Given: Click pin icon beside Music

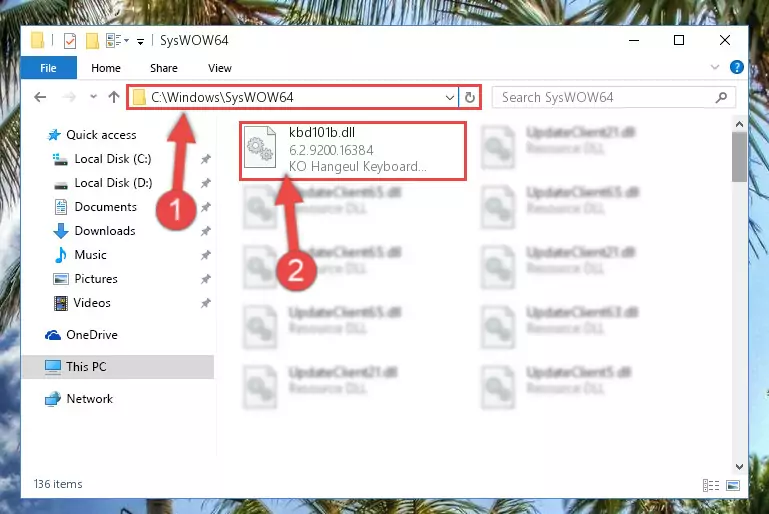Looking at the screenshot, I should tap(205, 255).
